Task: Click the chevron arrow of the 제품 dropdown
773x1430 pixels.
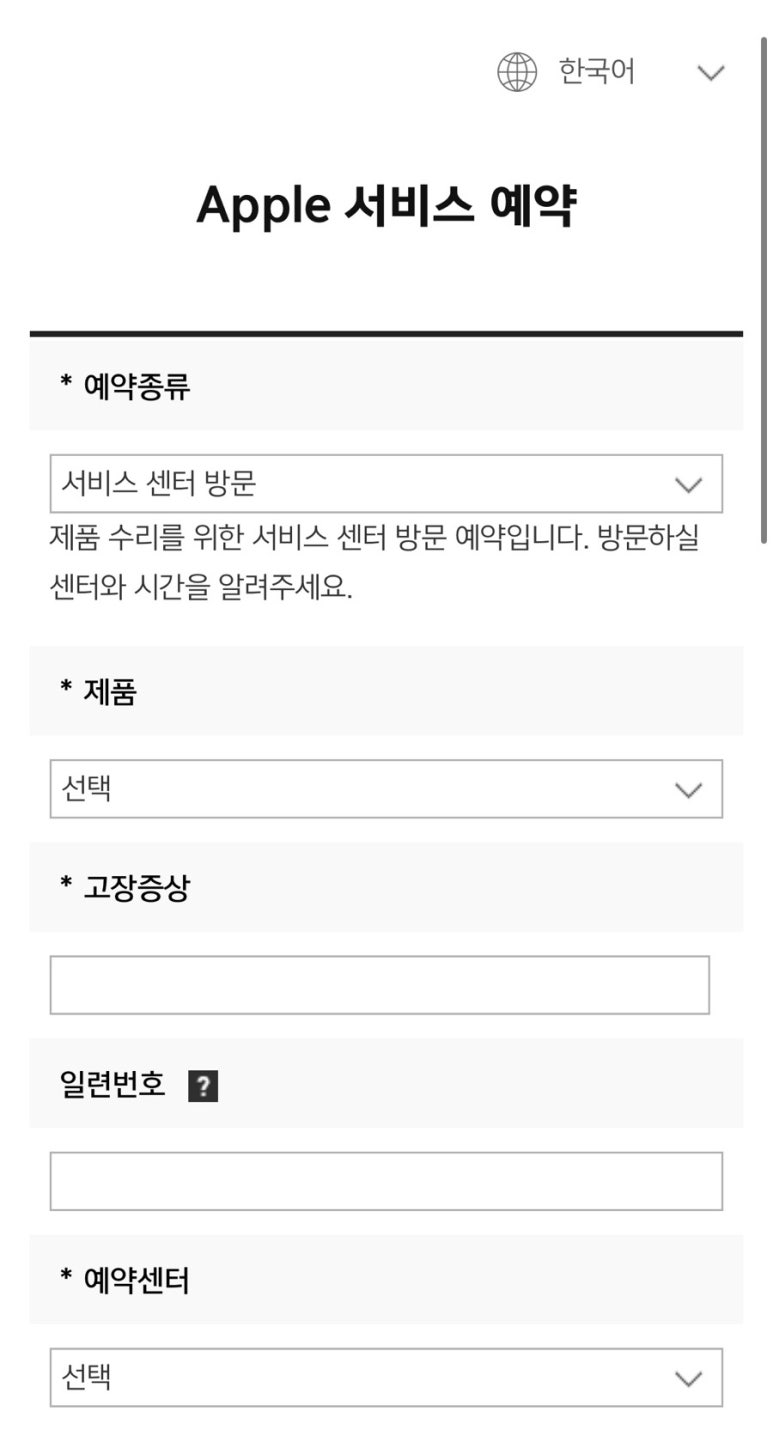Action: coord(689,790)
